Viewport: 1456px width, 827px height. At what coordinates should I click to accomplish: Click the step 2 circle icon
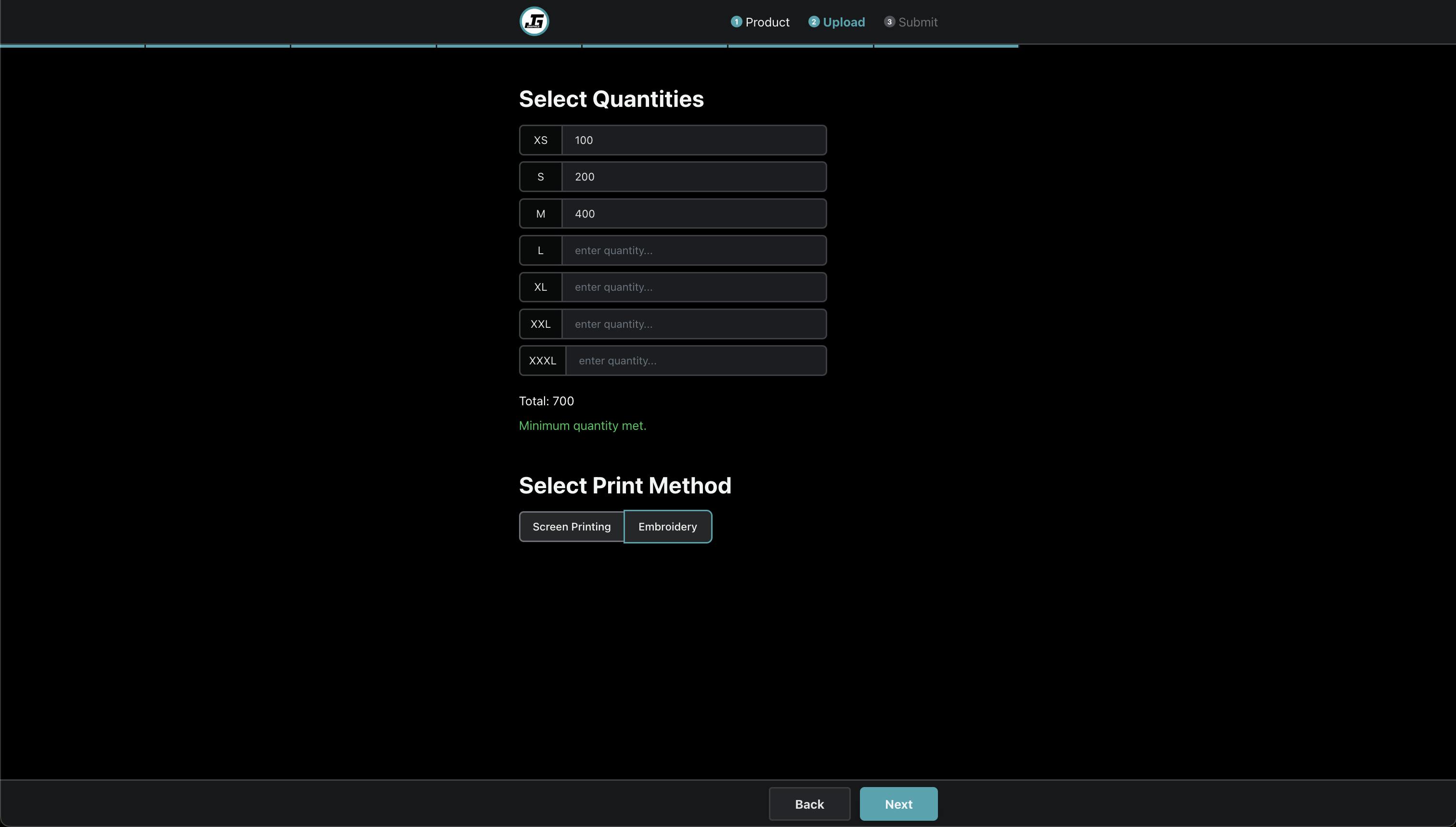(814, 21)
